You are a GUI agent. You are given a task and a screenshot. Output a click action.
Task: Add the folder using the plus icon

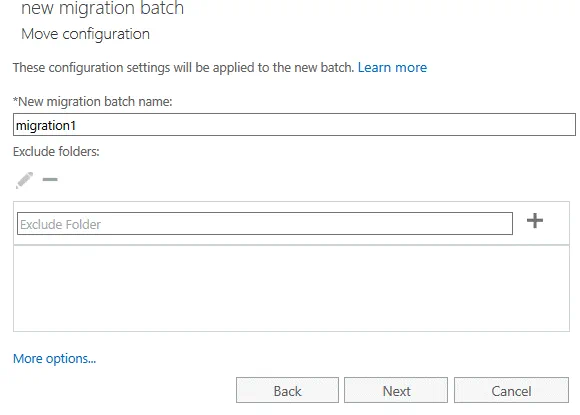click(x=535, y=221)
